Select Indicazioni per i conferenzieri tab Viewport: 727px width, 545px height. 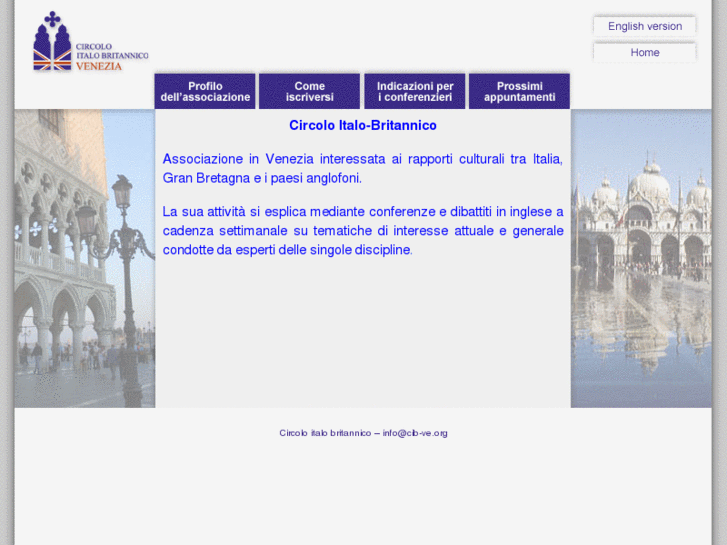[x=415, y=91]
